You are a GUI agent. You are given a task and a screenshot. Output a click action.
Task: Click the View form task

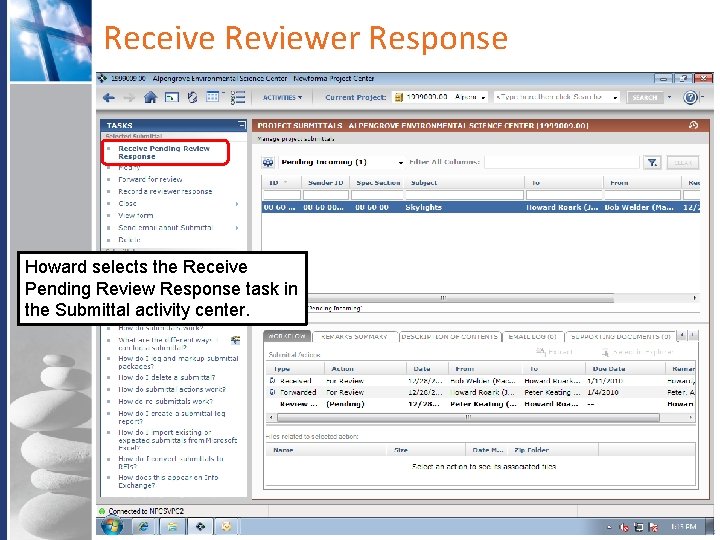(135, 215)
